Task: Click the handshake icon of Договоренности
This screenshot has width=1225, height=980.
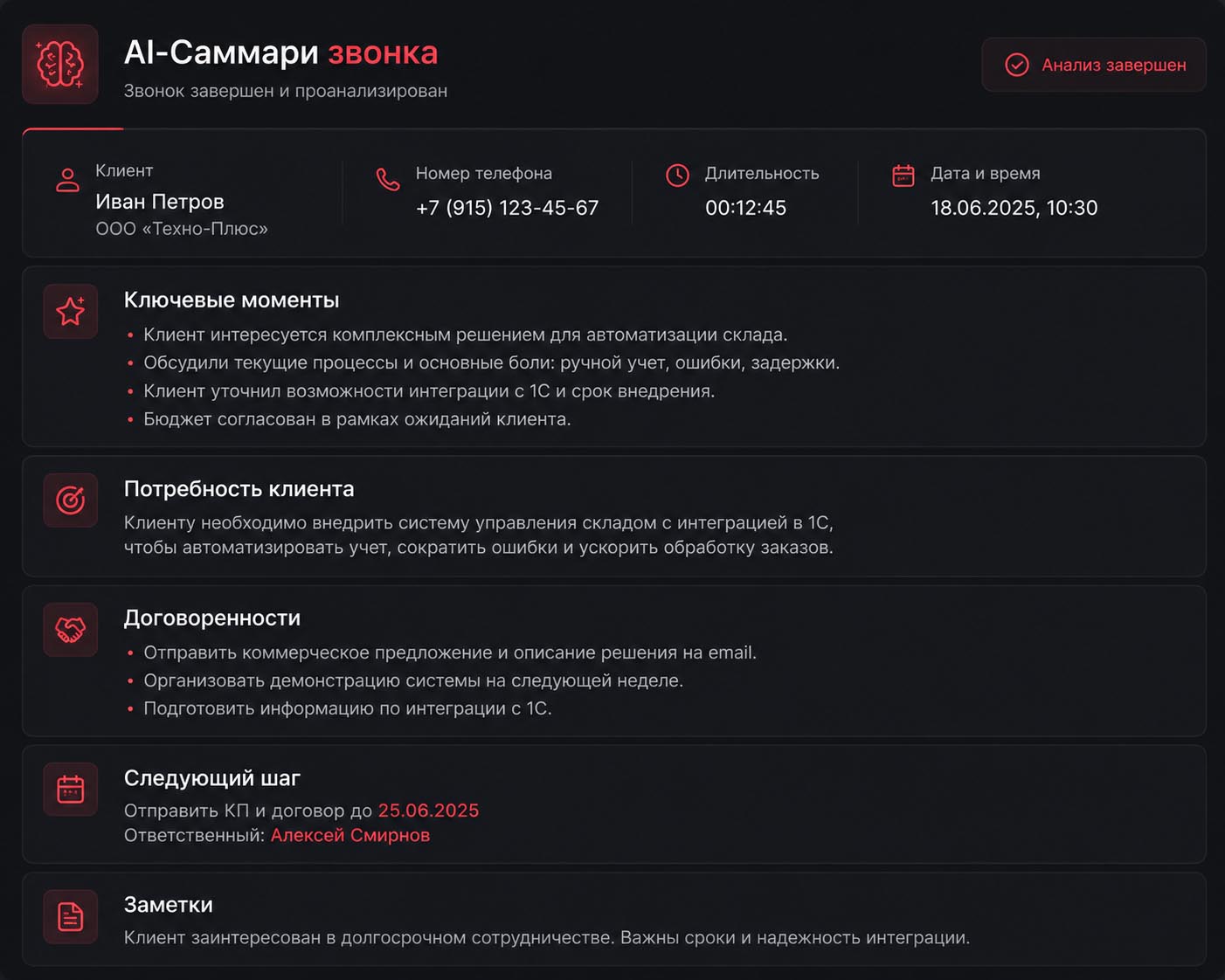Action: click(71, 630)
